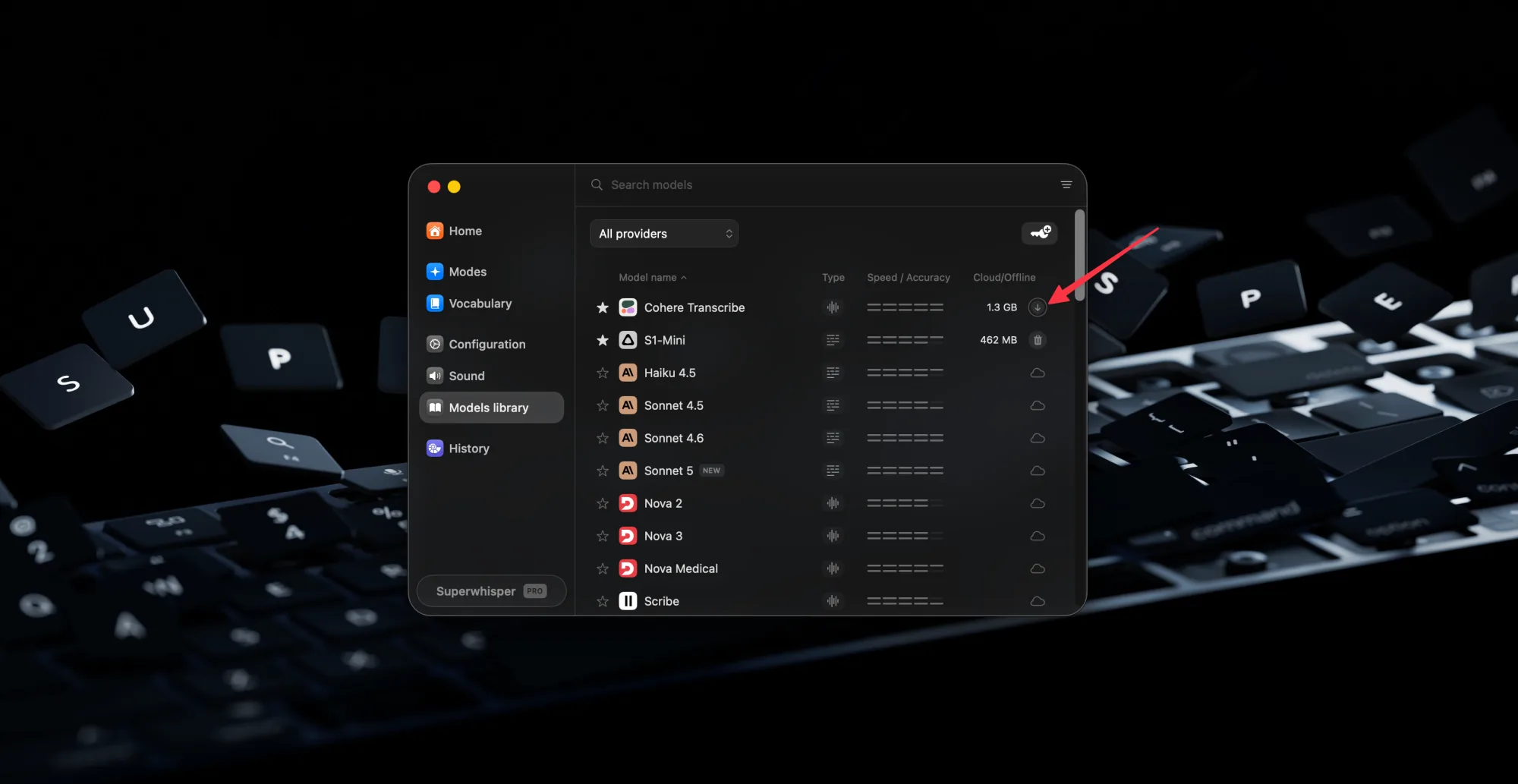This screenshot has height=784, width=1518.
Task: Click the cloud icon for Scribe
Action: 1037,601
